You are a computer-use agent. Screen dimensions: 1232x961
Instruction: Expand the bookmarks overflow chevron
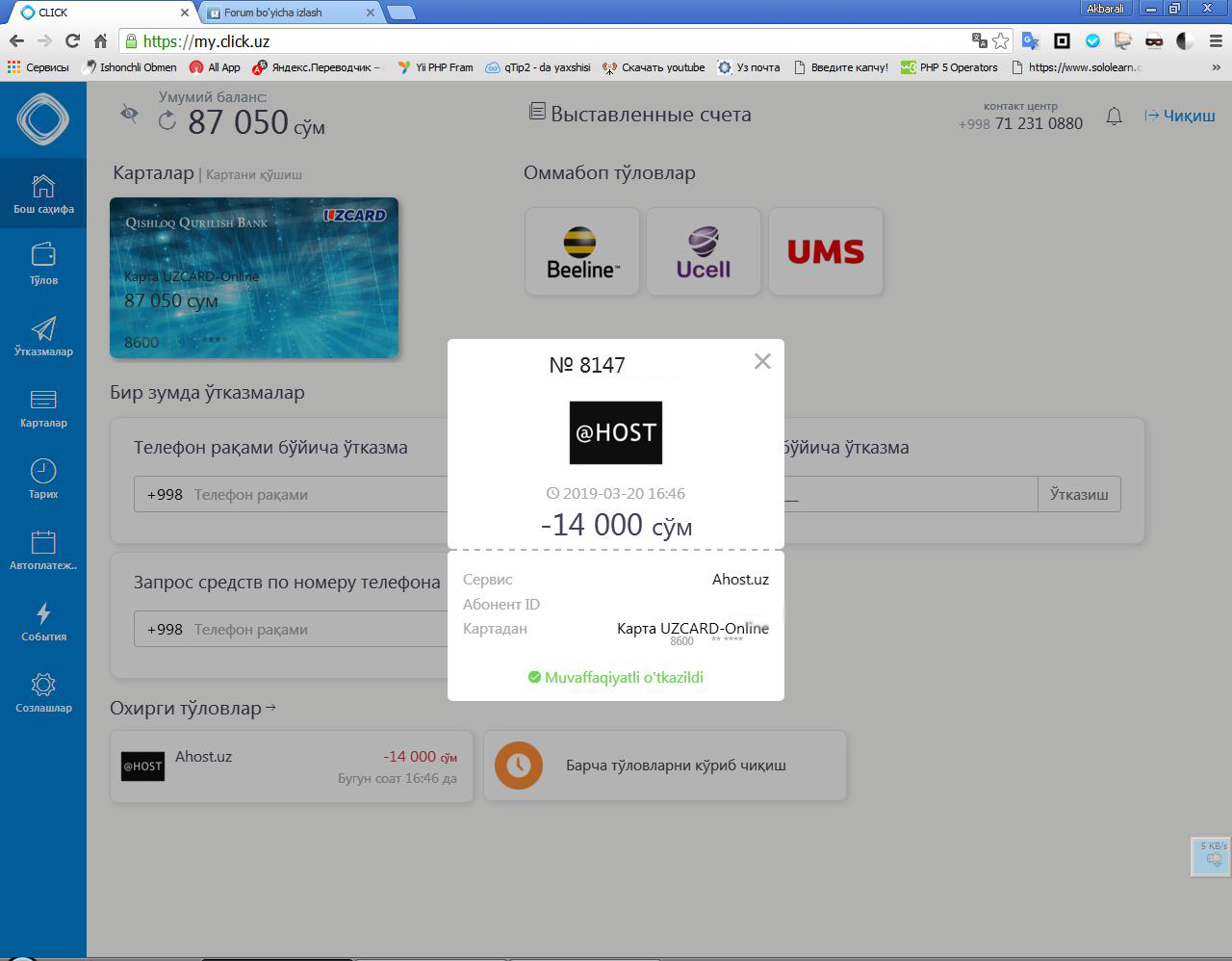pos(1216,67)
